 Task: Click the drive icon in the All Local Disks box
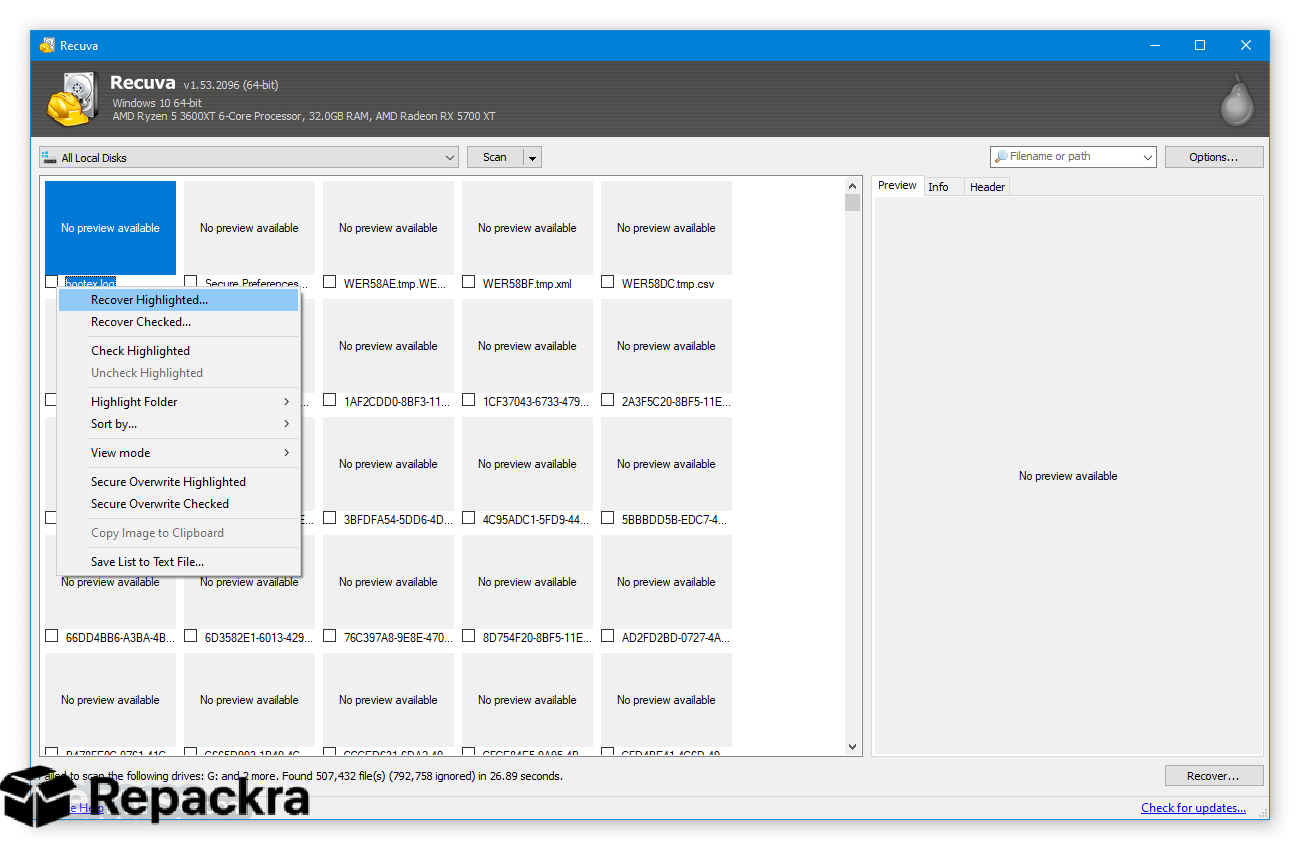[49, 157]
